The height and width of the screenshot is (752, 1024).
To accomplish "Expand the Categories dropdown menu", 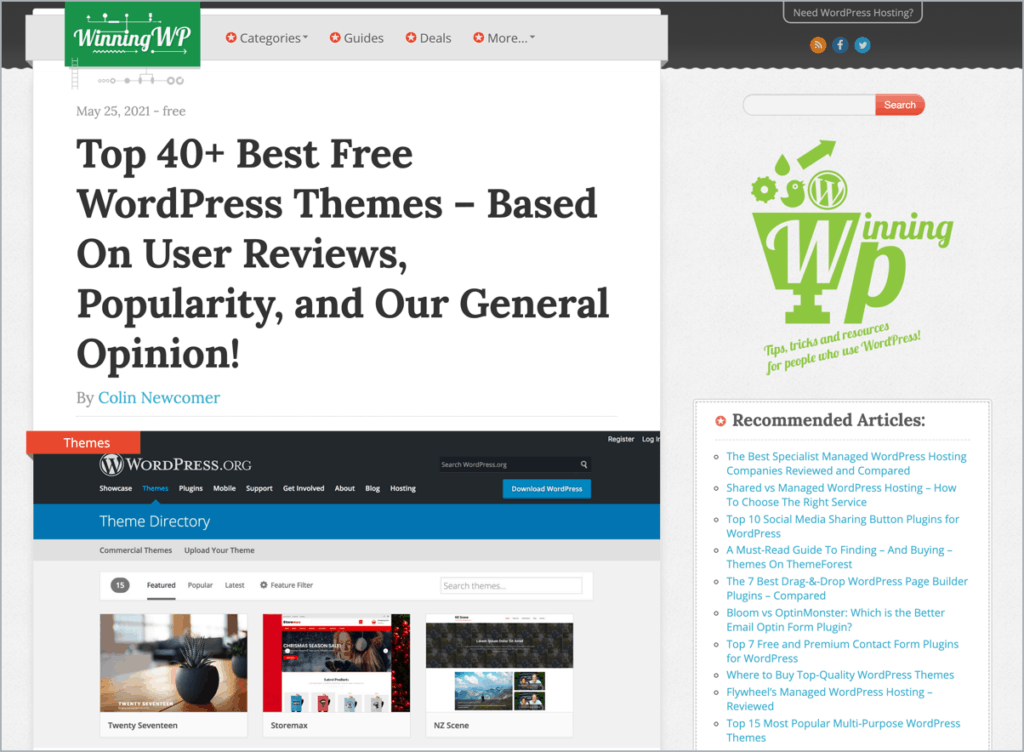I will pos(267,38).
